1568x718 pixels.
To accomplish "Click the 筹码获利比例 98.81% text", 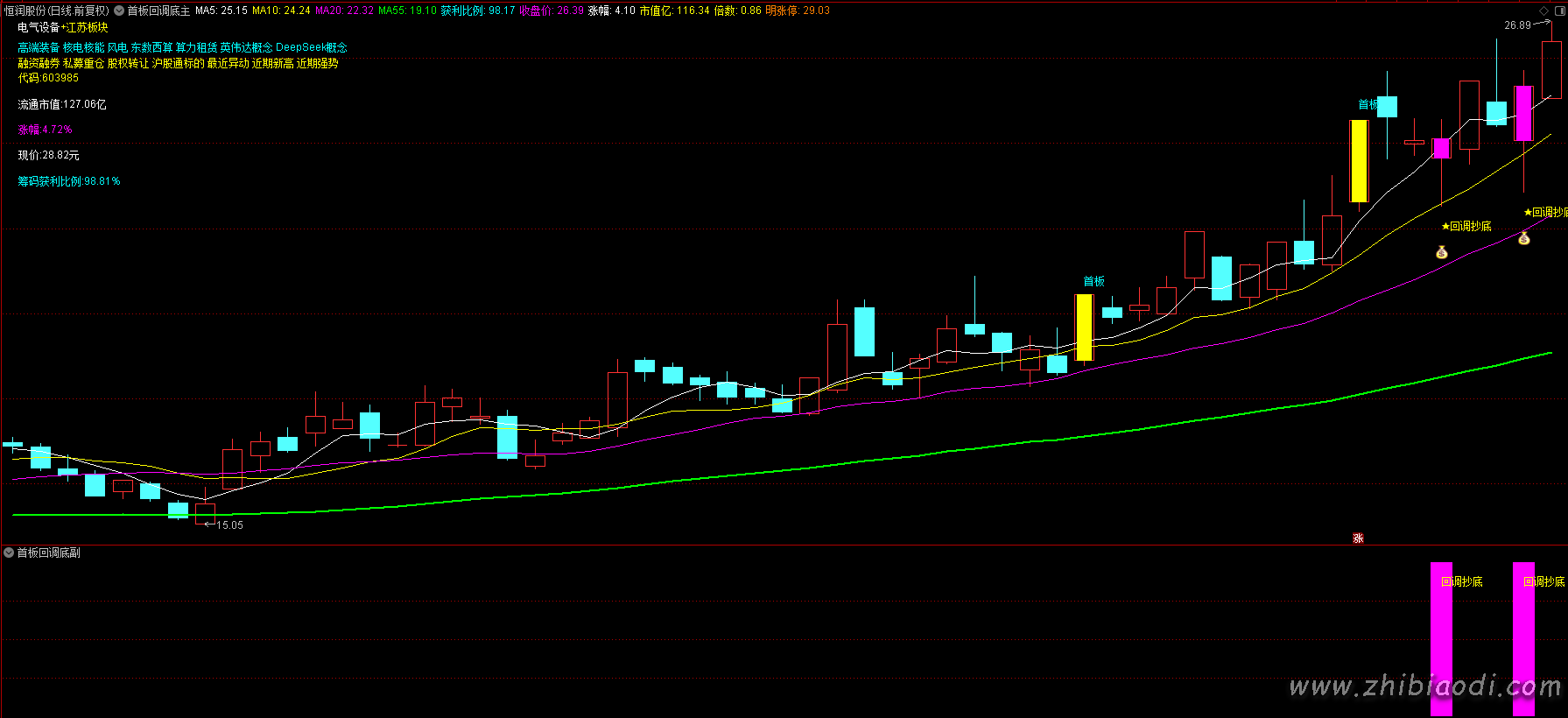I will [69, 181].
